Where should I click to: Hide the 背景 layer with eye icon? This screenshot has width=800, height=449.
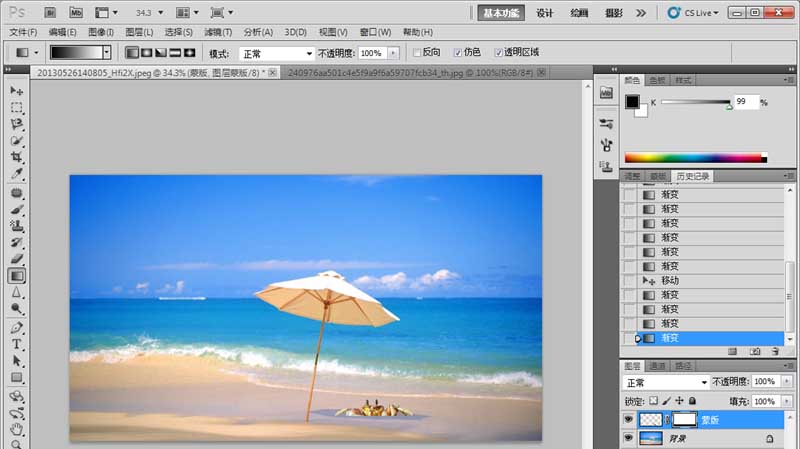629,437
